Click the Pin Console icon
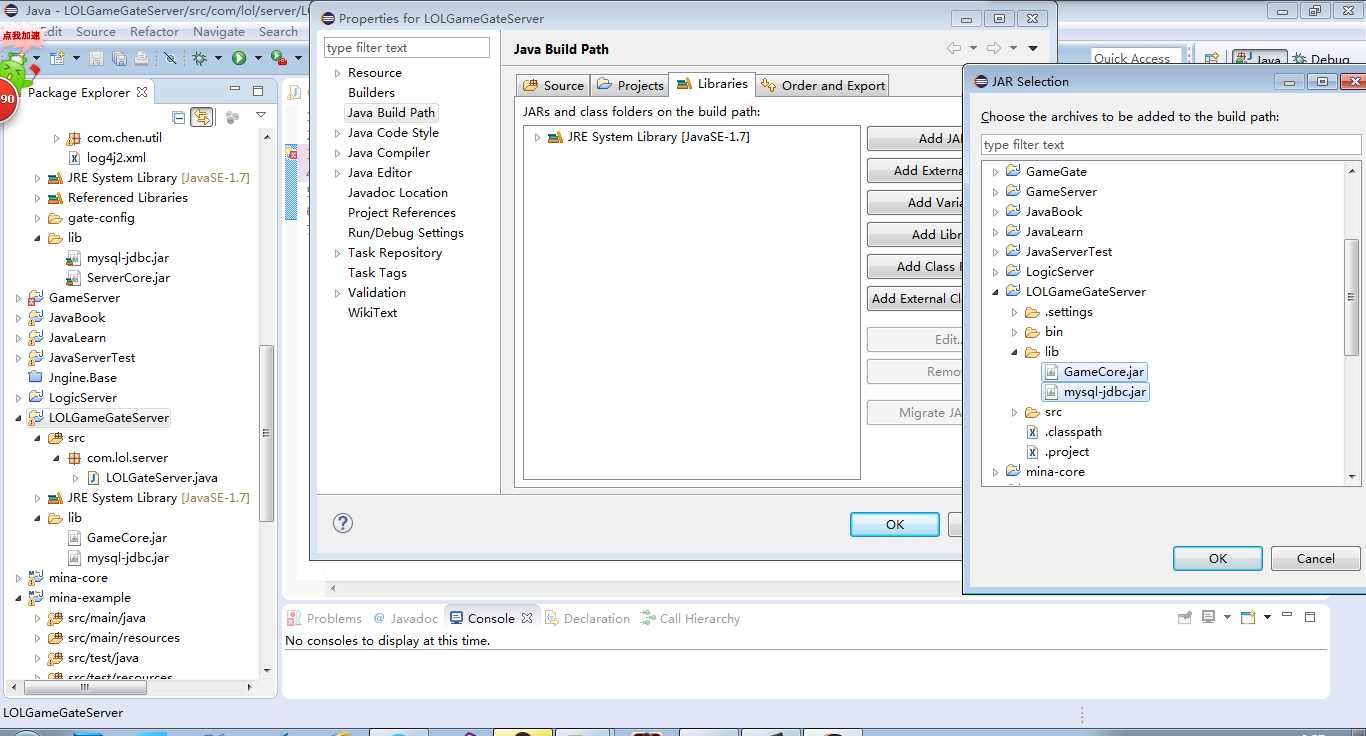Viewport: 1366px width, 736px height. [1185, 617]
